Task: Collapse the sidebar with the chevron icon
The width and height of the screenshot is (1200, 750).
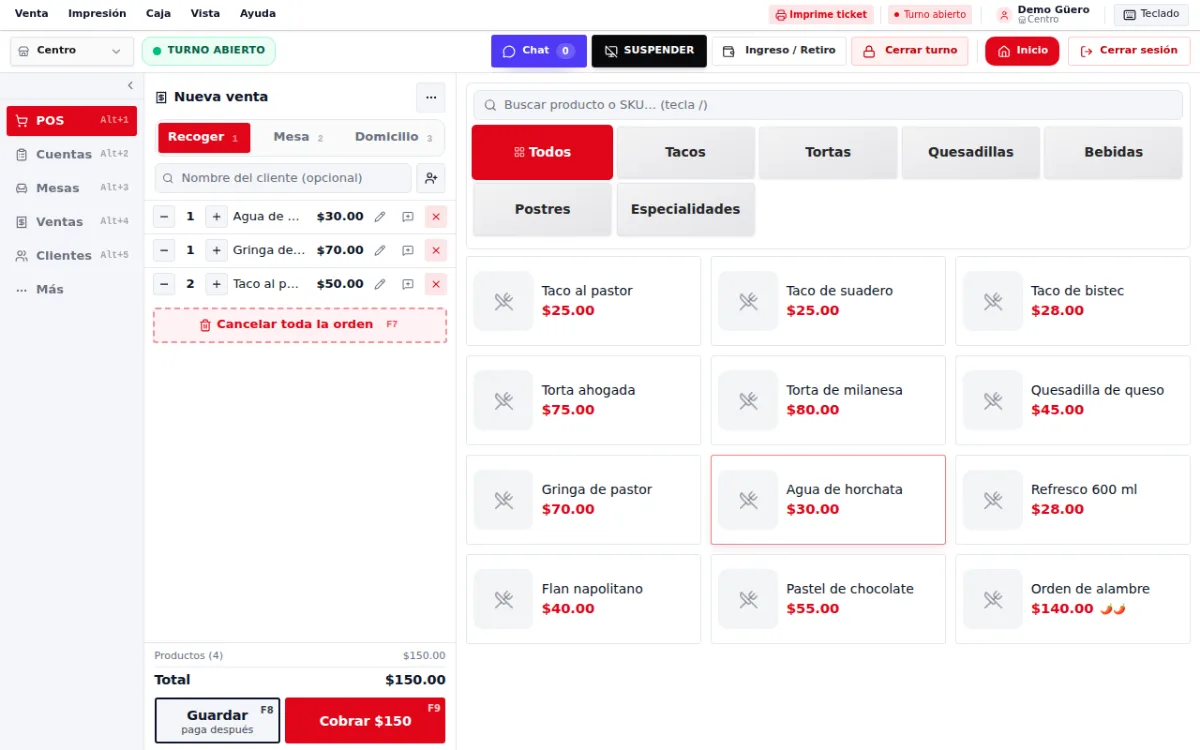Action: point(130,86)
